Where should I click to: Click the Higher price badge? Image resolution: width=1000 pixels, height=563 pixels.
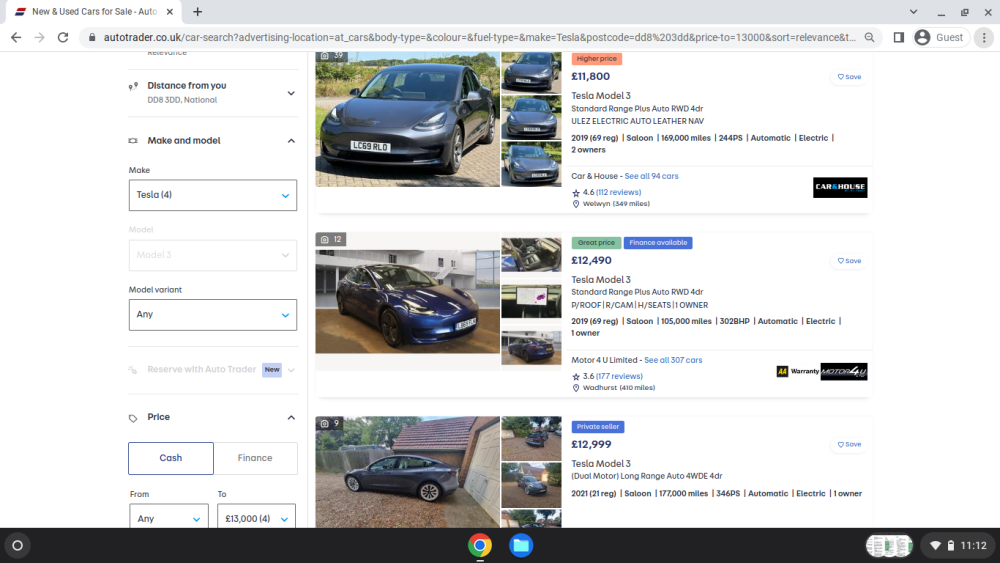(596, 59)
